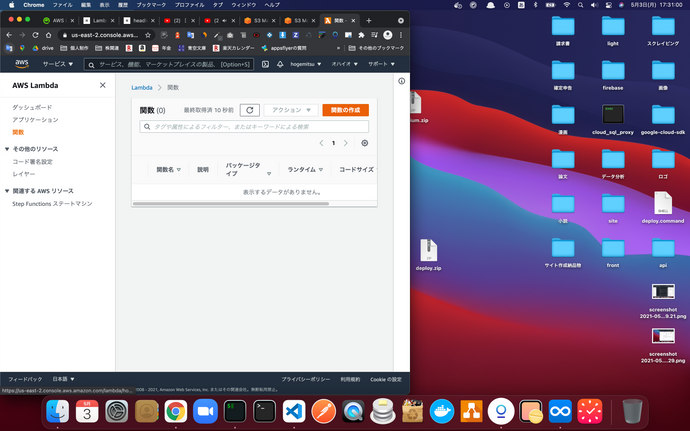Viewport: 690px width, 431px height.
Task: Open ウィンドウ menu in menu bar
Action: point(243,5)
